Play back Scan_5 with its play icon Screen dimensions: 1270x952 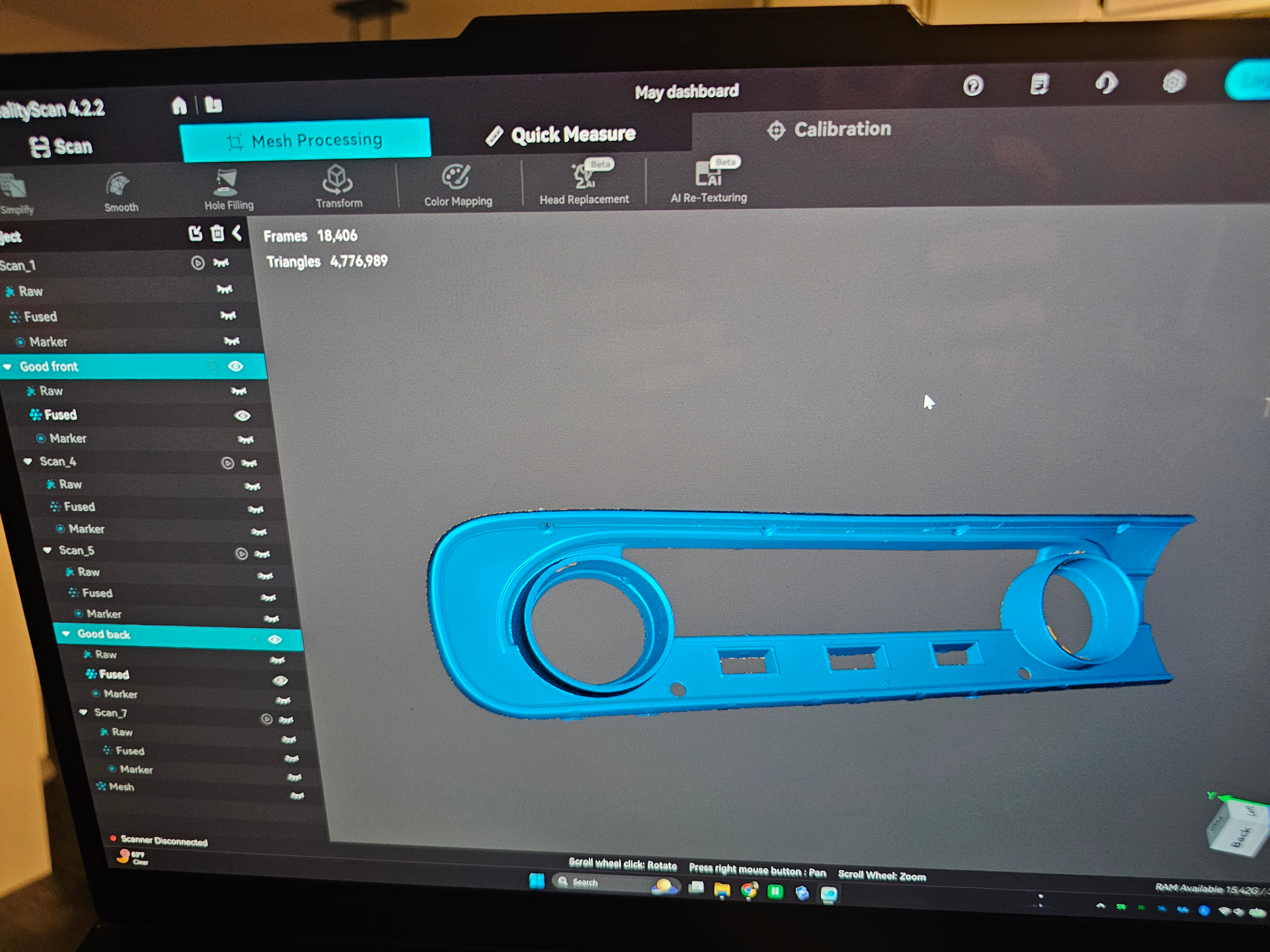coord(242,553)
